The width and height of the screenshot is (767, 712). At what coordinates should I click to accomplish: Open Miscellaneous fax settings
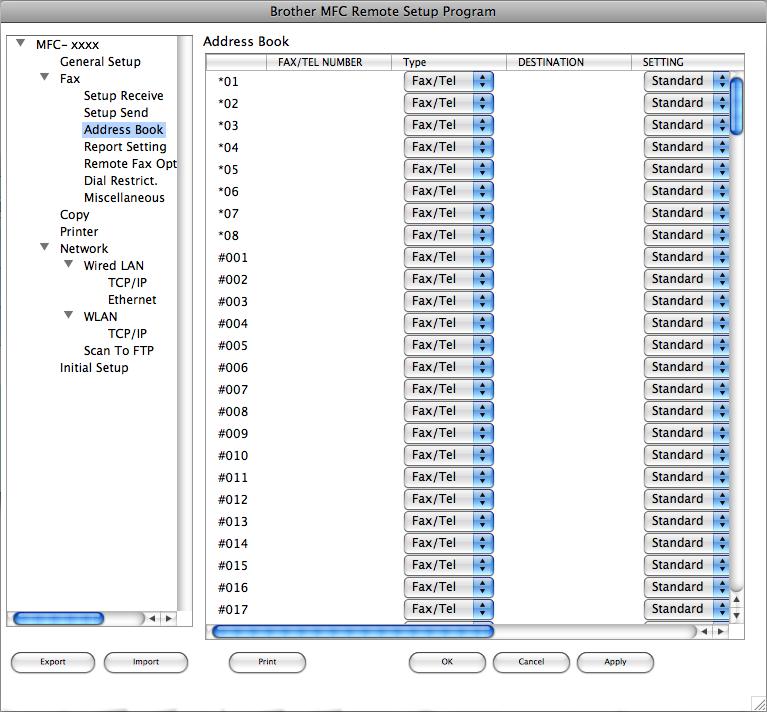[124, 198]
